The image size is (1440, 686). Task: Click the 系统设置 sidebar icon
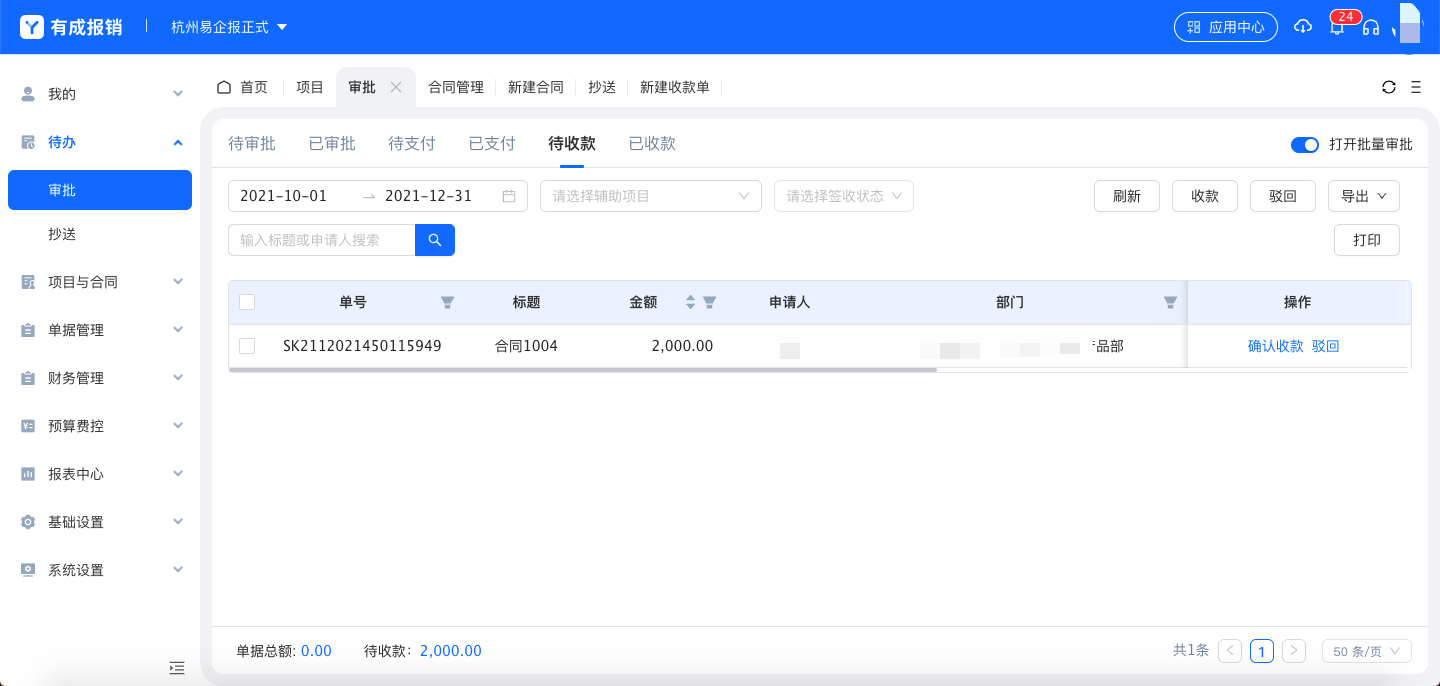click(29, 570)
